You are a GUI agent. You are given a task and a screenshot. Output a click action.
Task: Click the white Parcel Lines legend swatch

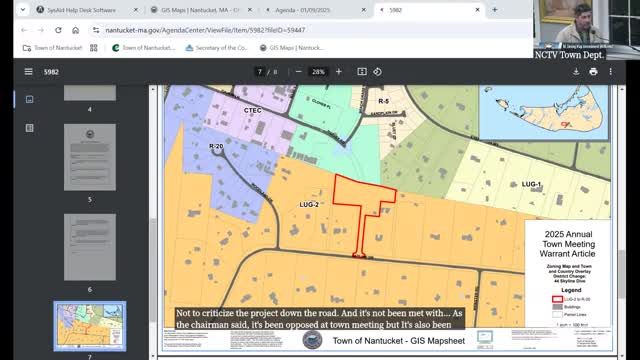557,315
